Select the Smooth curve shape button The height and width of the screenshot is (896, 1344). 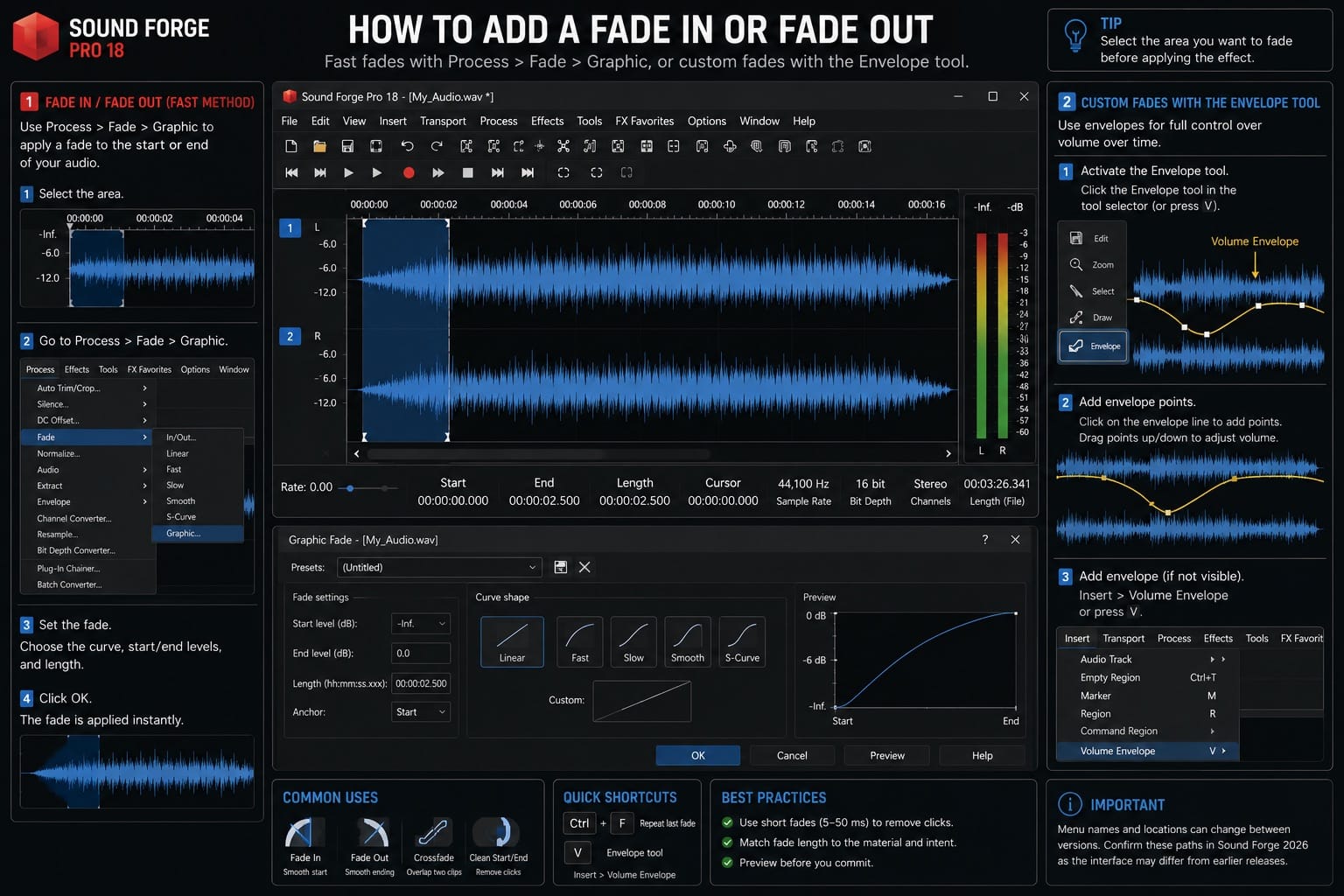tap(688, 642)
